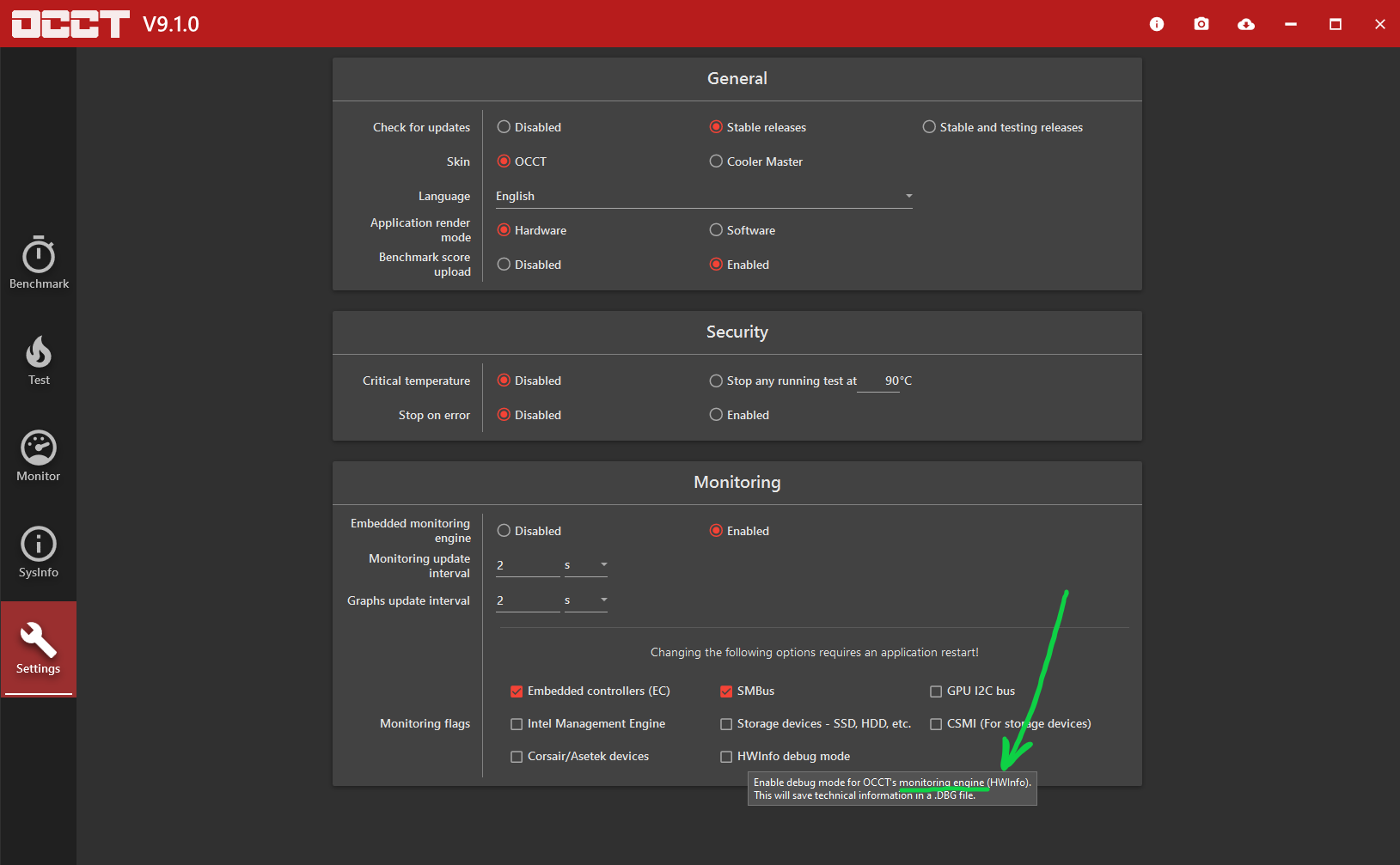
Task: Click the cloud download update icon
Action: click(1246, 24)
